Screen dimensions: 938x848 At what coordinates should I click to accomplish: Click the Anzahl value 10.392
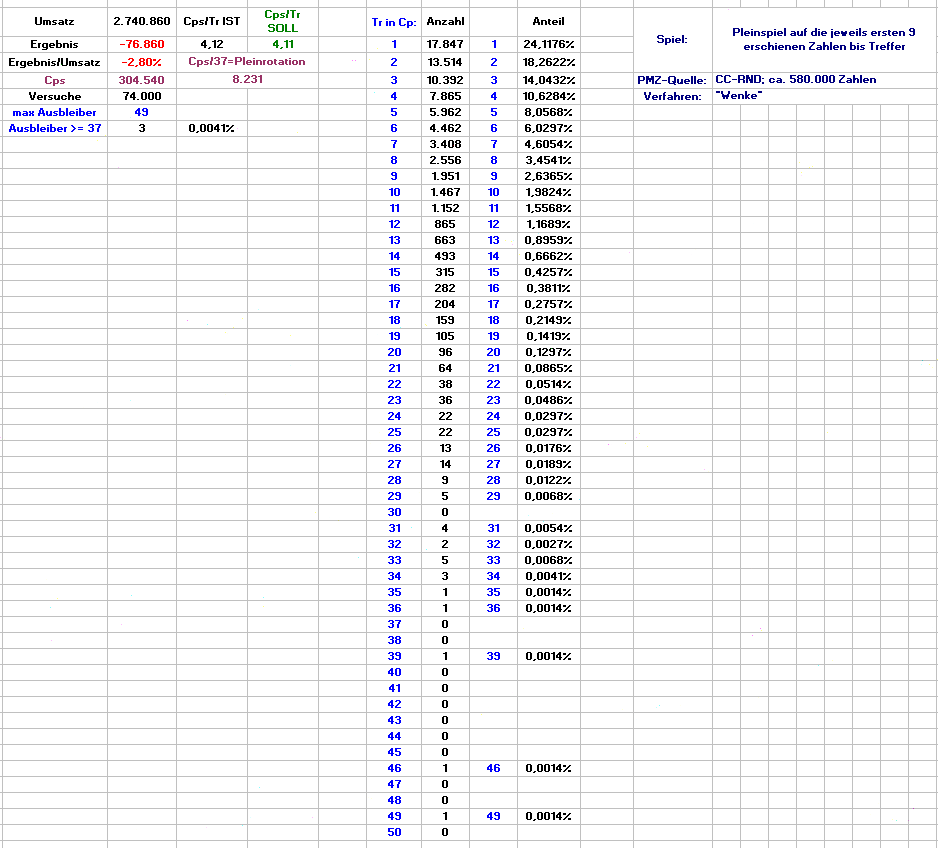(x=445, y=80)
